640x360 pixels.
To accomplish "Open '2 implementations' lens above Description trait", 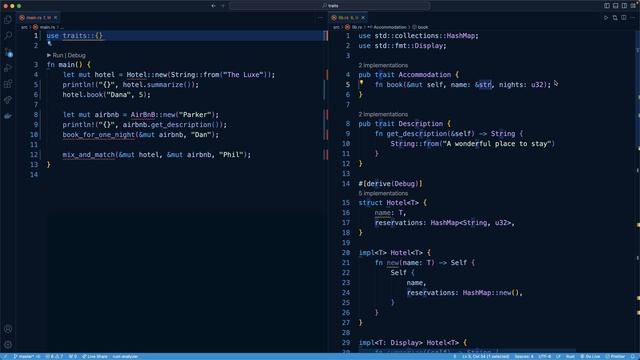I will coord(383,114).
